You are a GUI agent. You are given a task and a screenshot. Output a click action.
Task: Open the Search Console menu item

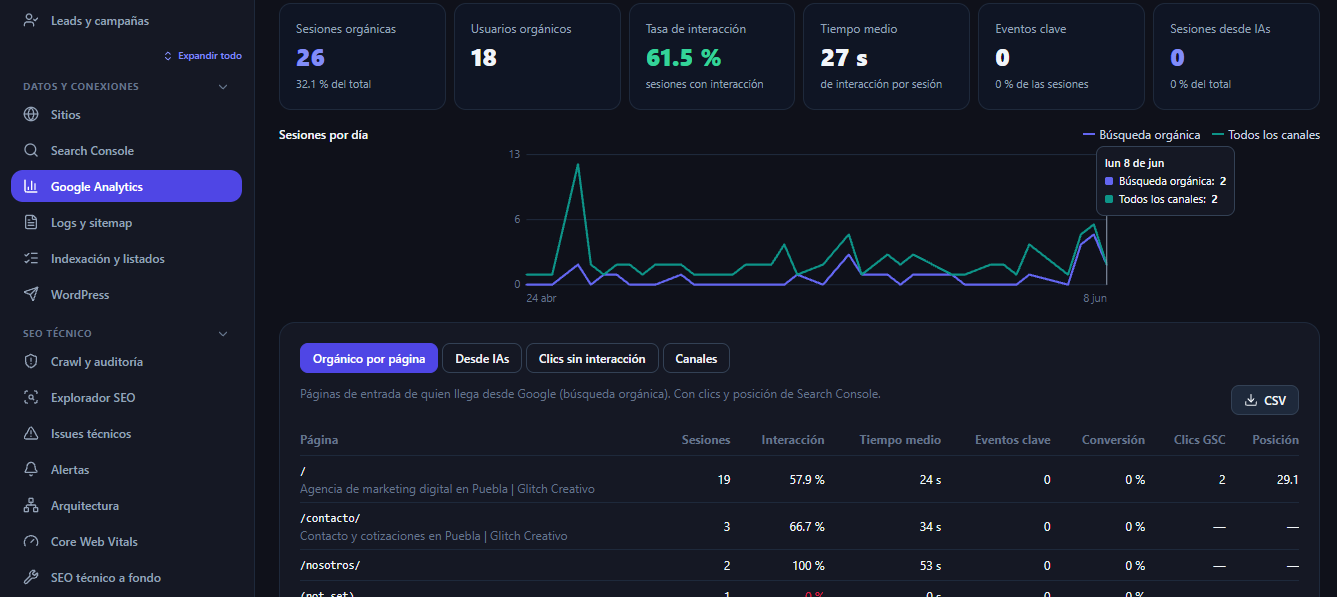[127, 150]
